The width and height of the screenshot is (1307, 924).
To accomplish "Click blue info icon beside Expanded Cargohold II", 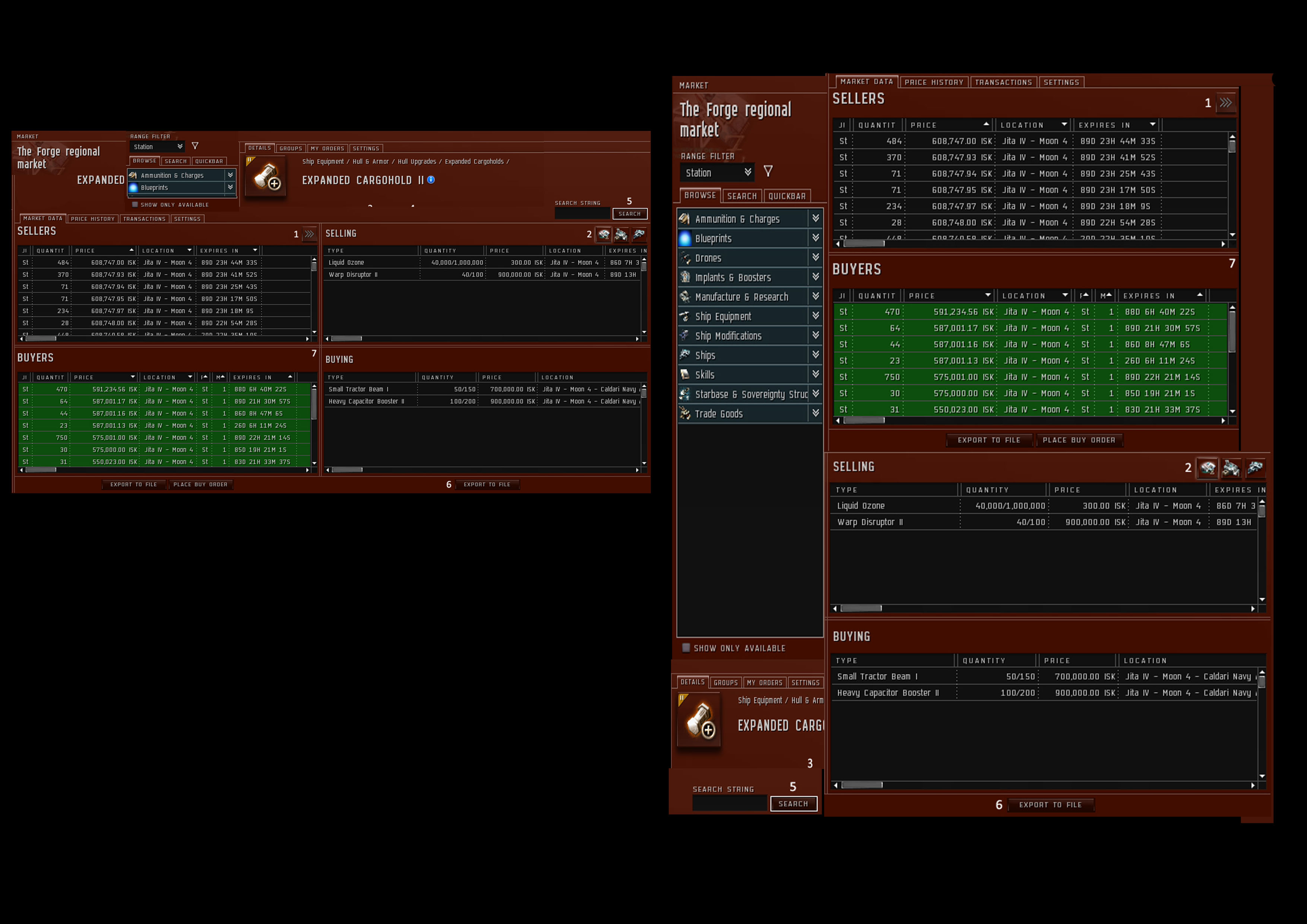I will point(431,180).
